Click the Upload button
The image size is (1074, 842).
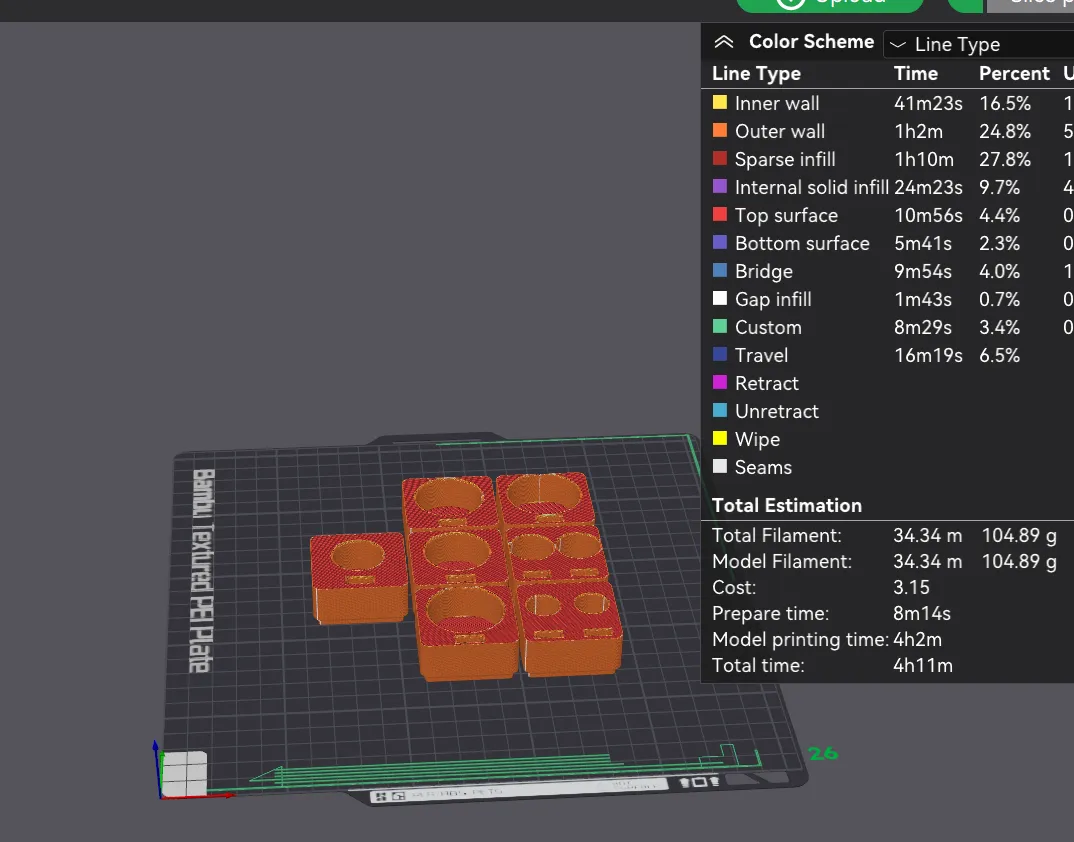point(830,3)
